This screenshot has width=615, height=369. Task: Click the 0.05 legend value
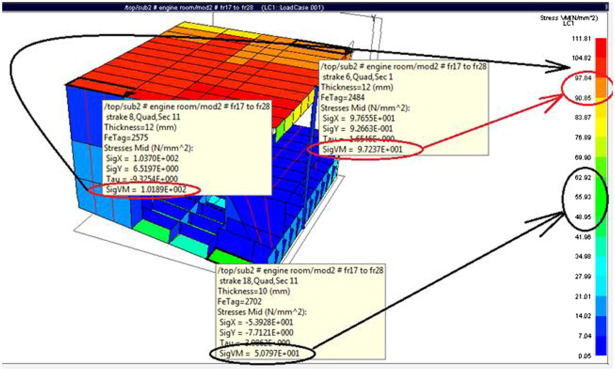tap(584, 356)
